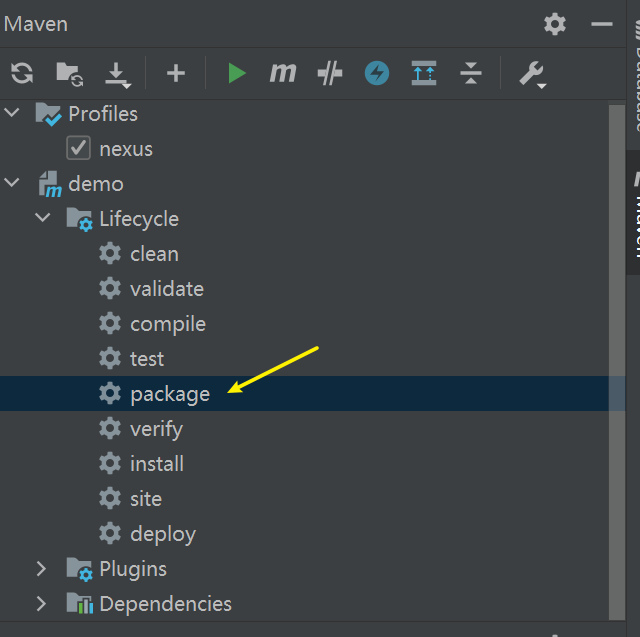Click the Maven tree vertical scrollbar
Viewport: 640px width, 637px height.
tap(617, 362)
